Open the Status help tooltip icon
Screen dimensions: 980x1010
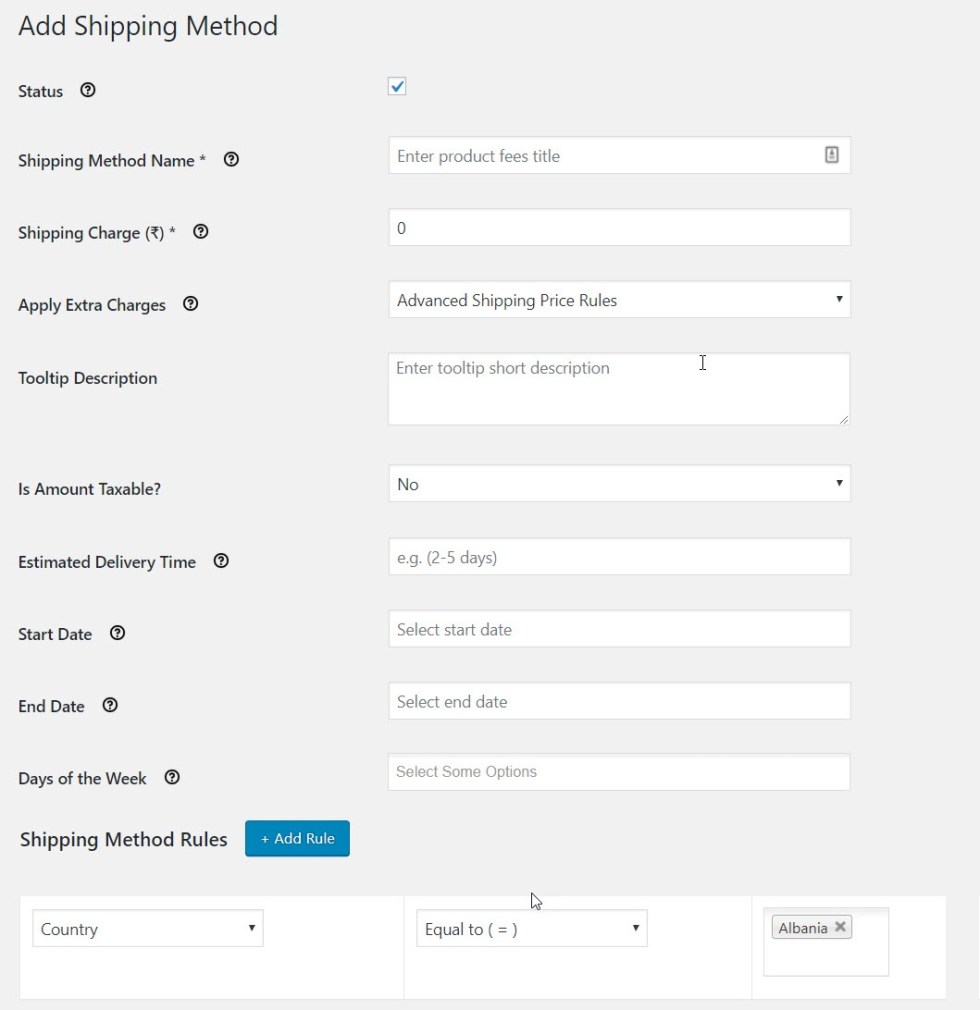tap(87, 91)
